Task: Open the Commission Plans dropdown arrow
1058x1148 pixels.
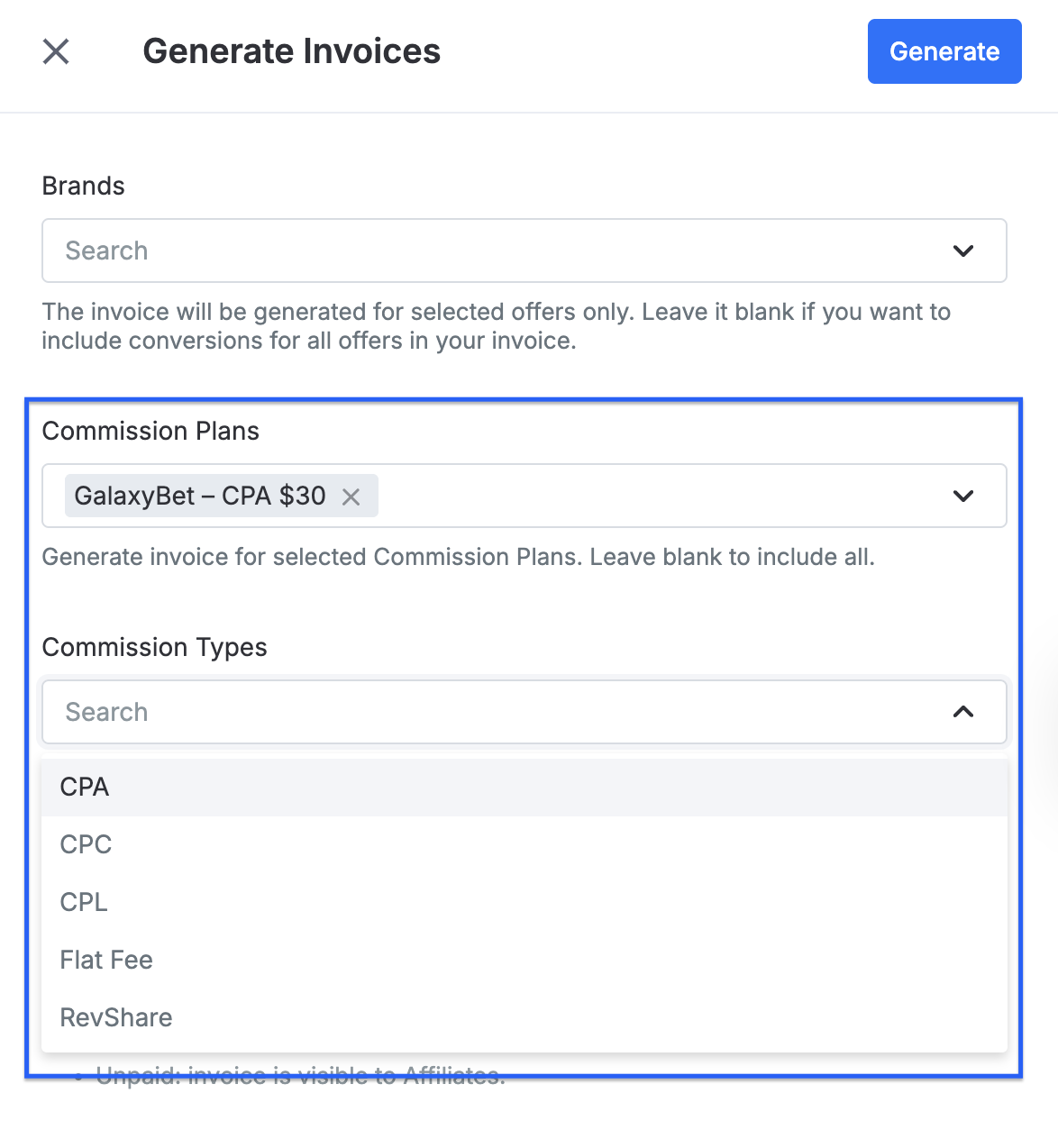Action: 963,496
